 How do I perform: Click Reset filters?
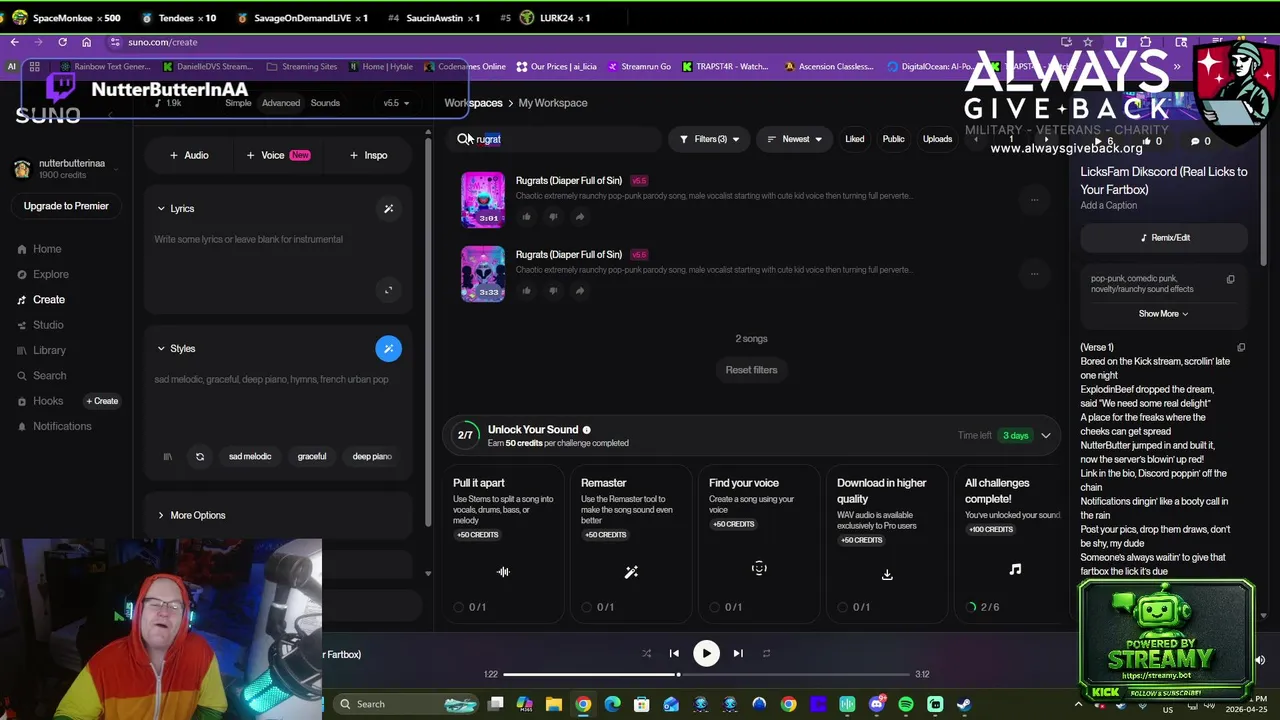tap(751, 370)
